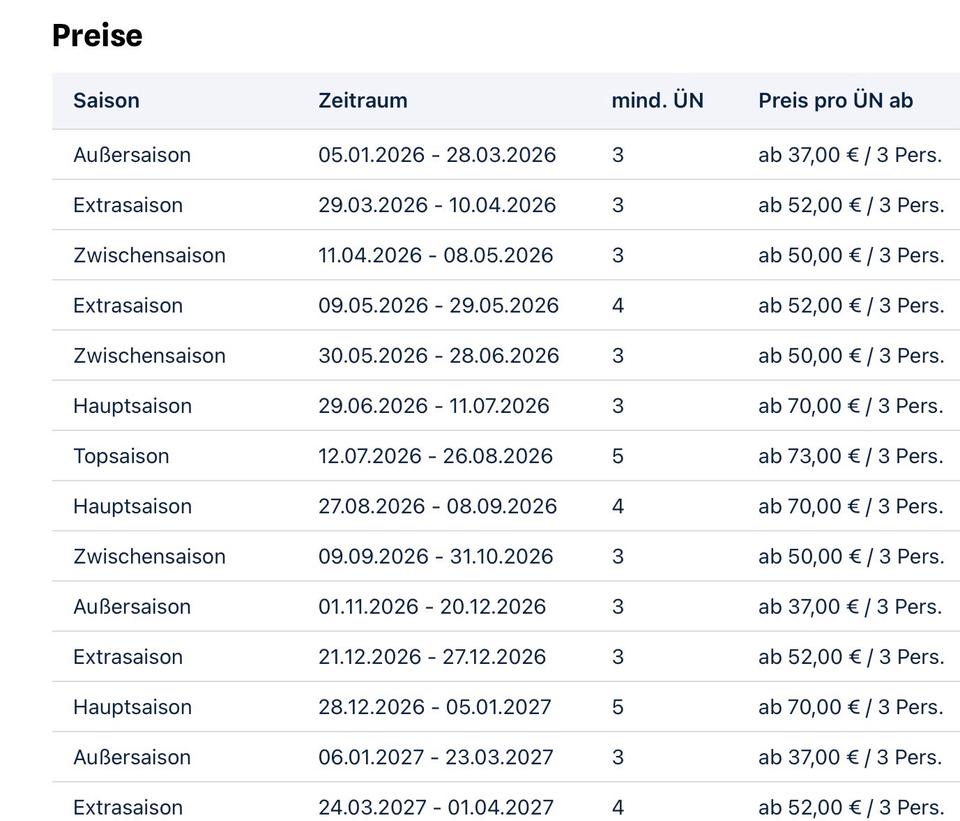The width and height of the screenshot is (960, 821).
Task: Click the 09.09.2026 - 31.10.2026 period
Action: [435, 556]
